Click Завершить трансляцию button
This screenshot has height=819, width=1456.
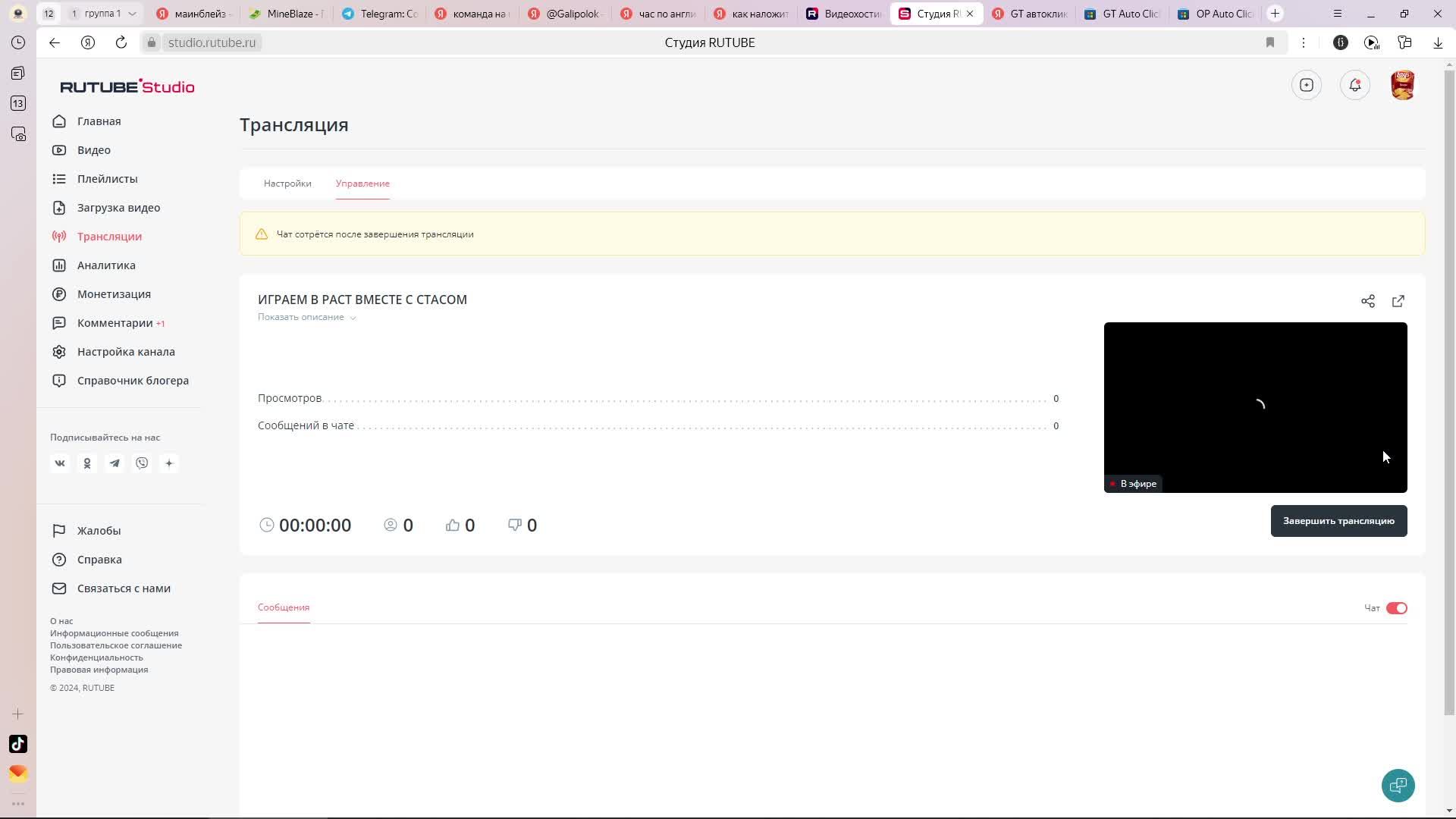(1338, 521)
